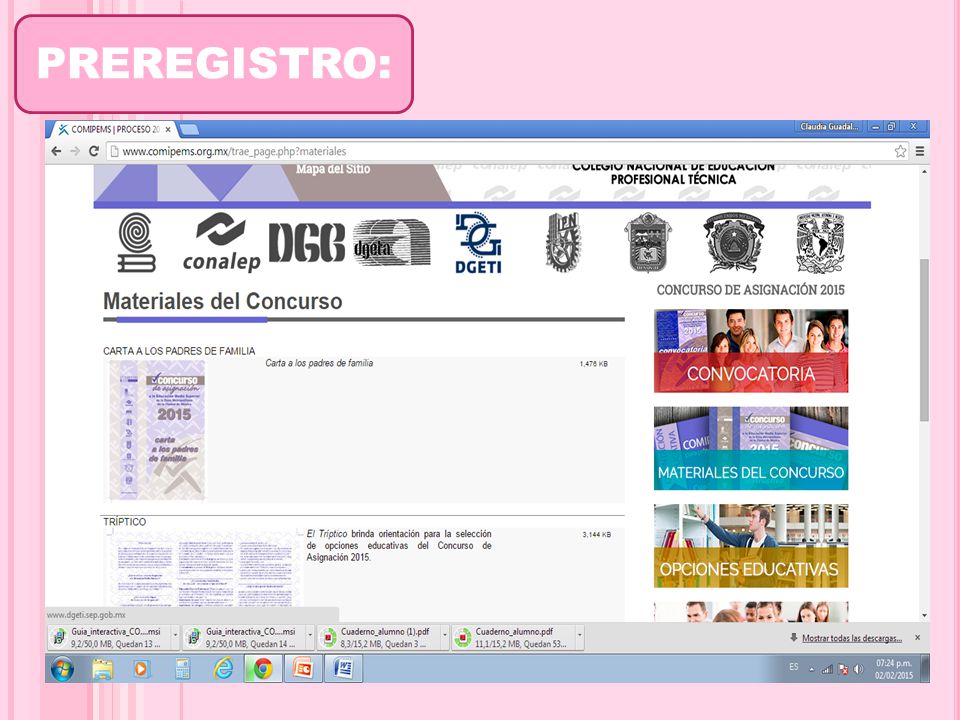This screenshot has height=720, width=960.
Task: Select the COMIPEMS | PROCESO browser tab
Action: pyautogui.click(x=113, y=130)
